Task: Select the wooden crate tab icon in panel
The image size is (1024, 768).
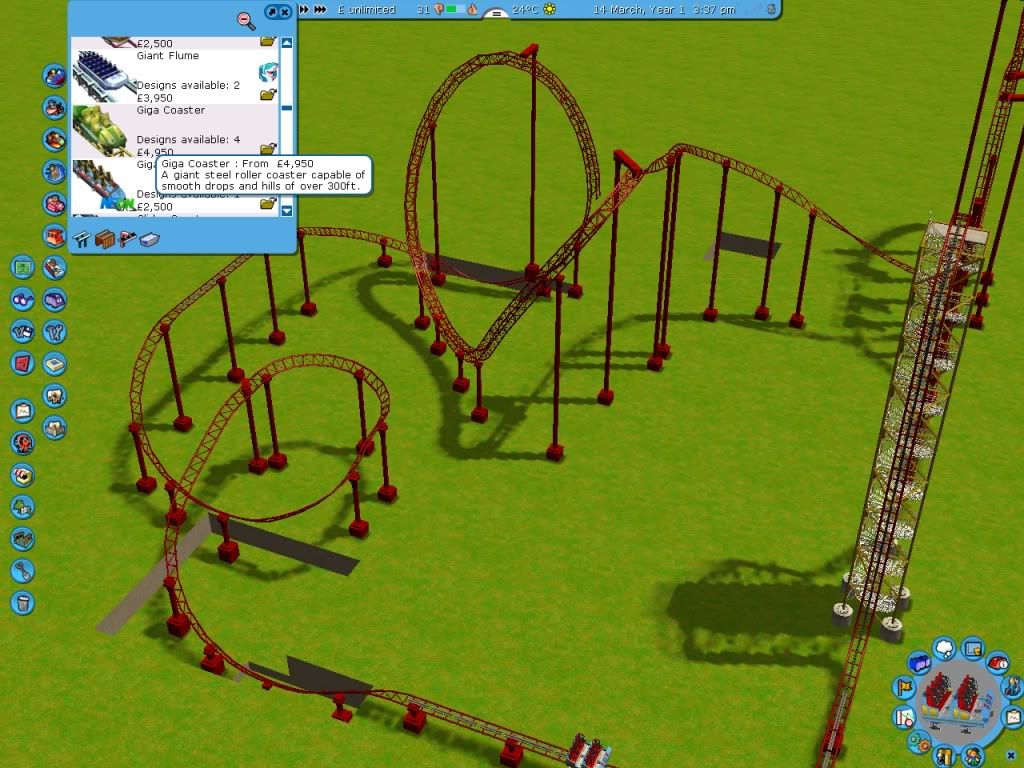Action: tap(104, 240)
